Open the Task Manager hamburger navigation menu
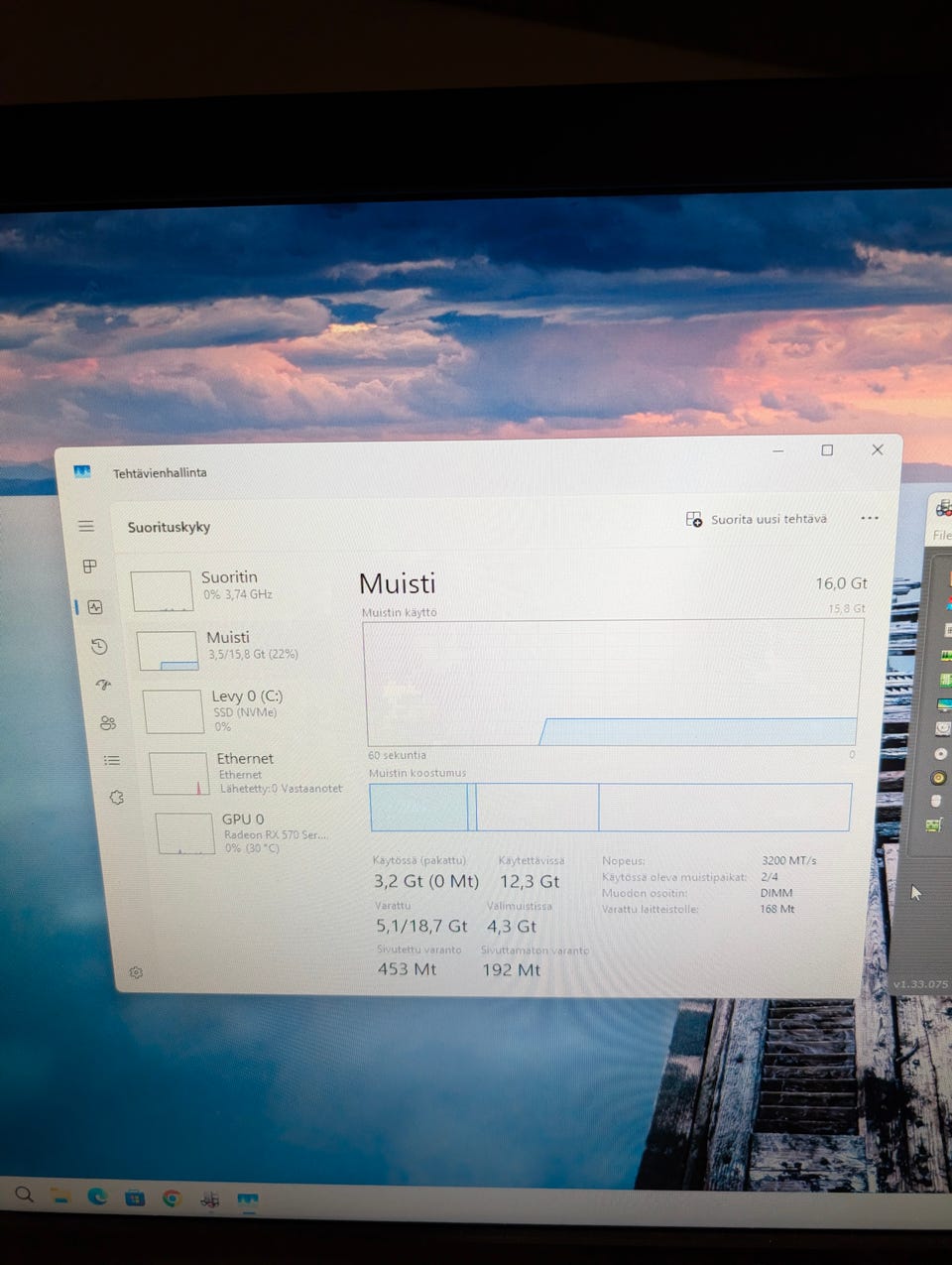Screen dimensions: 952x1265 (x=86, y=526)
